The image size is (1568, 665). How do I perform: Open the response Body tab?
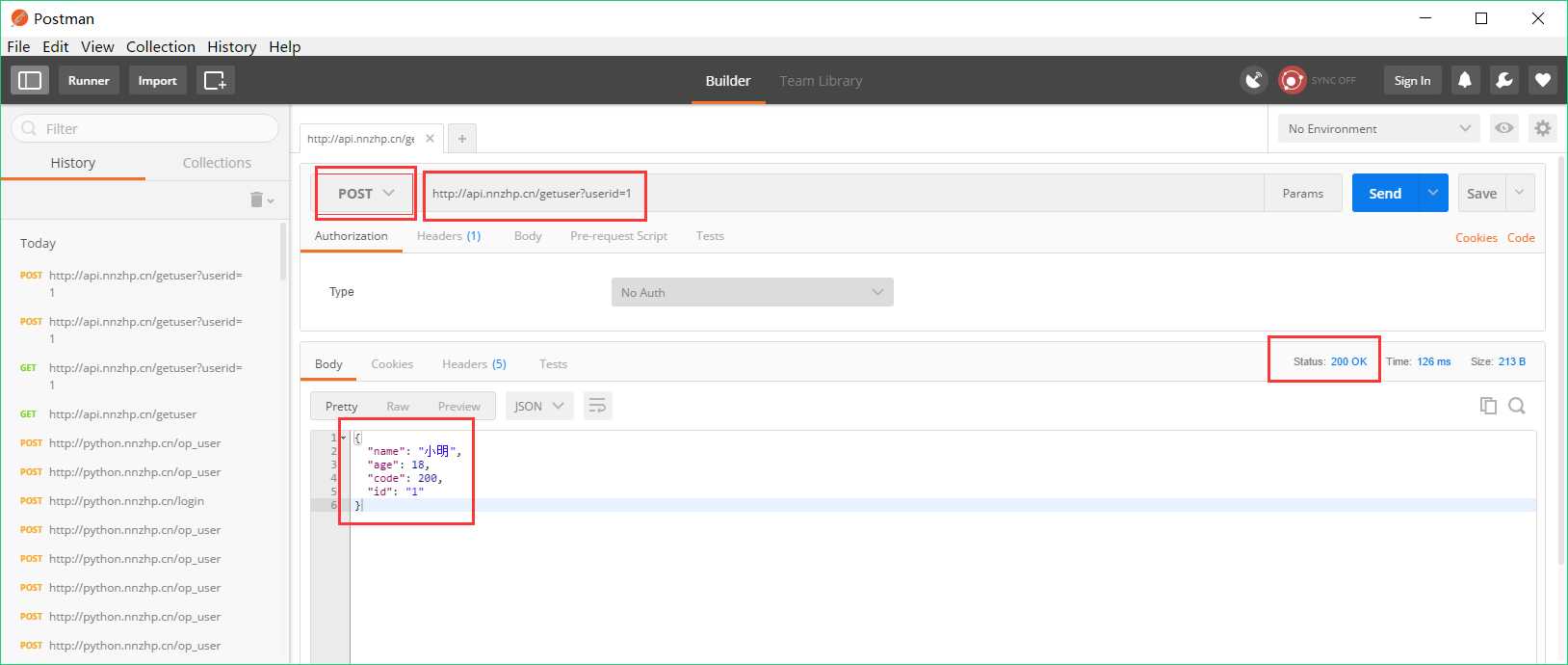(x=328, y=364)
